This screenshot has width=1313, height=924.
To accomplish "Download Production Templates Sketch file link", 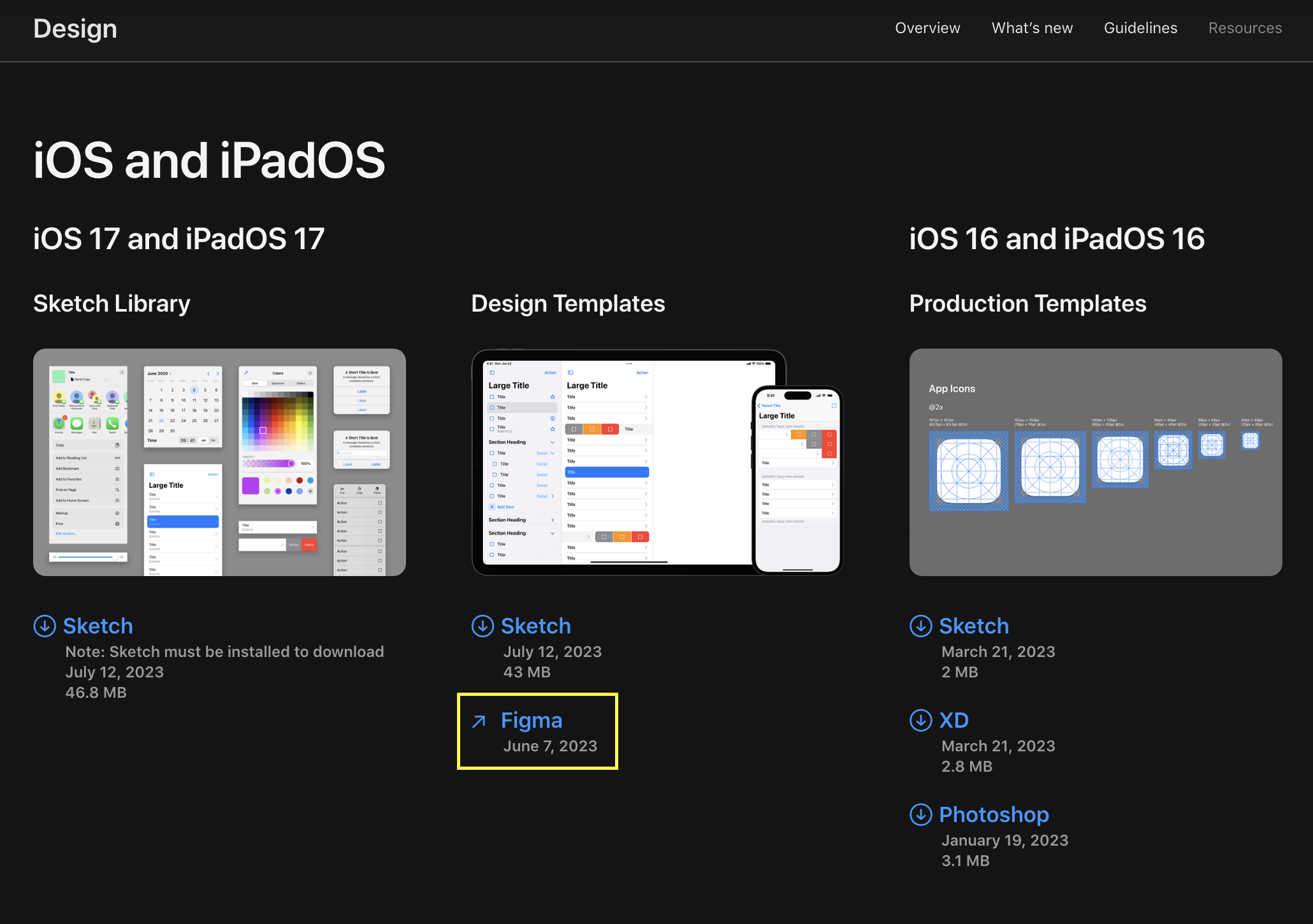I will tap(973, 626).
